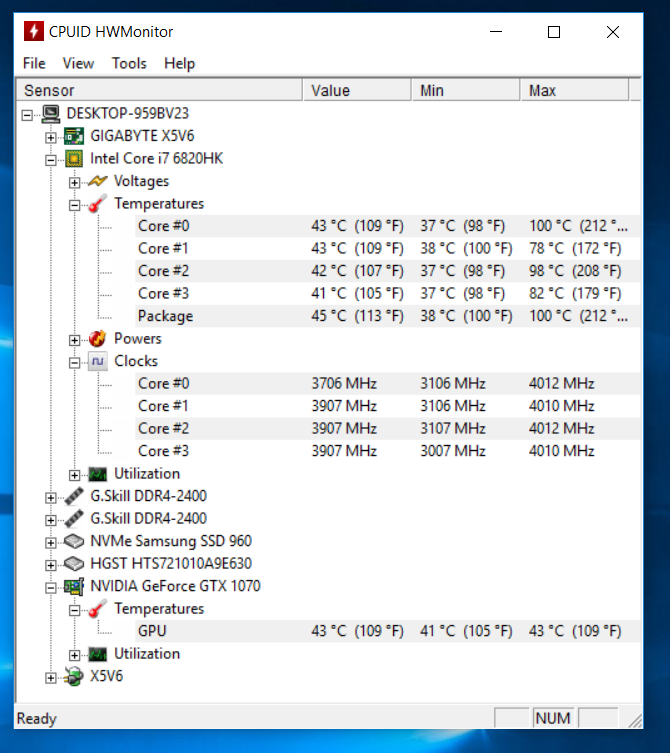The width and height of the screenshot is (670, 753).
Task: Select the GPU temperature row label
Action: (152, 632)
